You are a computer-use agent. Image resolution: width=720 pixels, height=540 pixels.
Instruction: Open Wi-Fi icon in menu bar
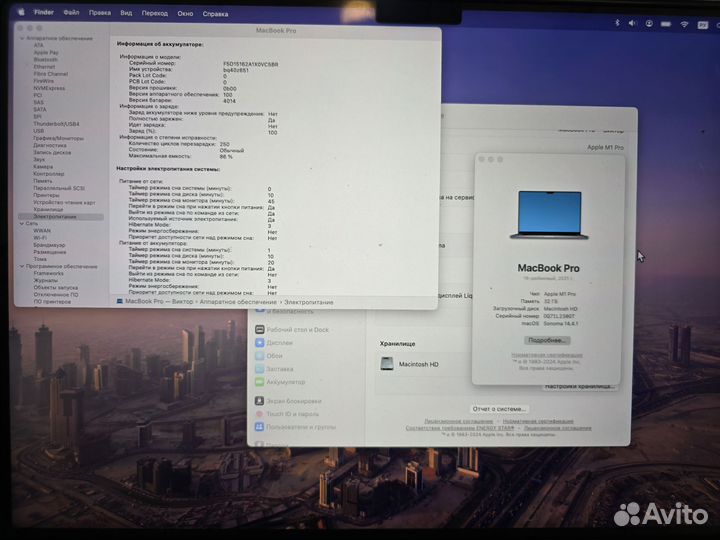[x=684, y=25]
